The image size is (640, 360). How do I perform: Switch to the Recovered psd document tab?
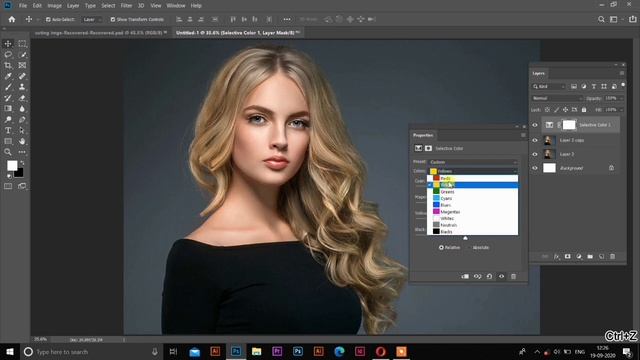pos(100,33)
